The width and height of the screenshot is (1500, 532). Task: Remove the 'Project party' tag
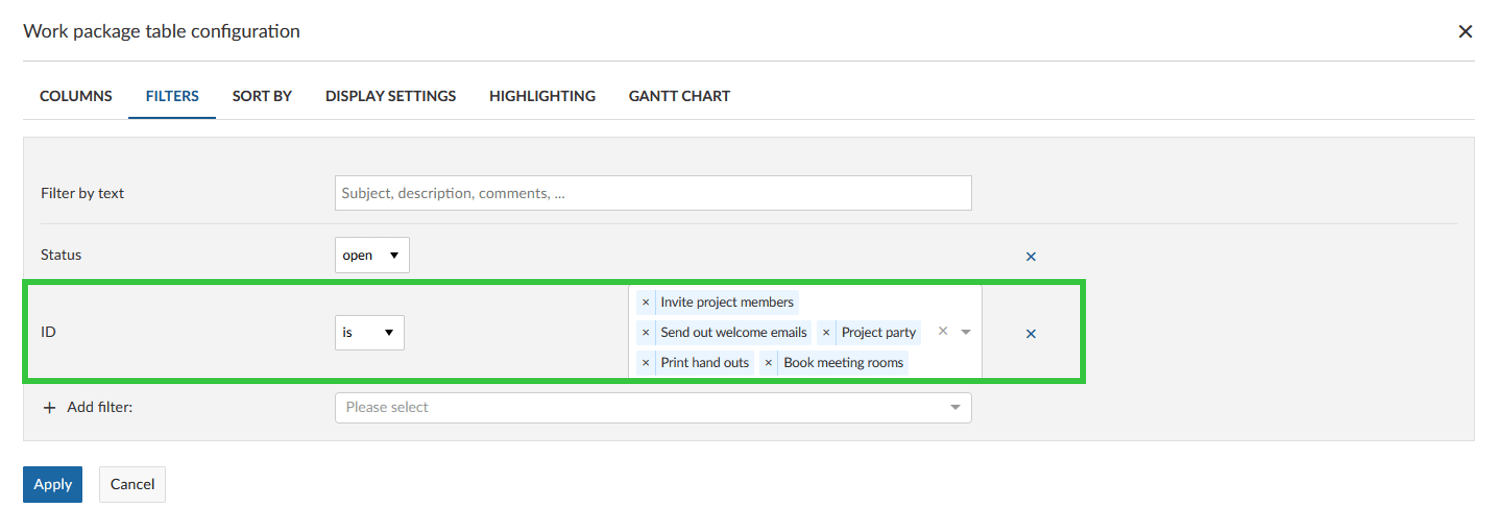pos(826,332)
